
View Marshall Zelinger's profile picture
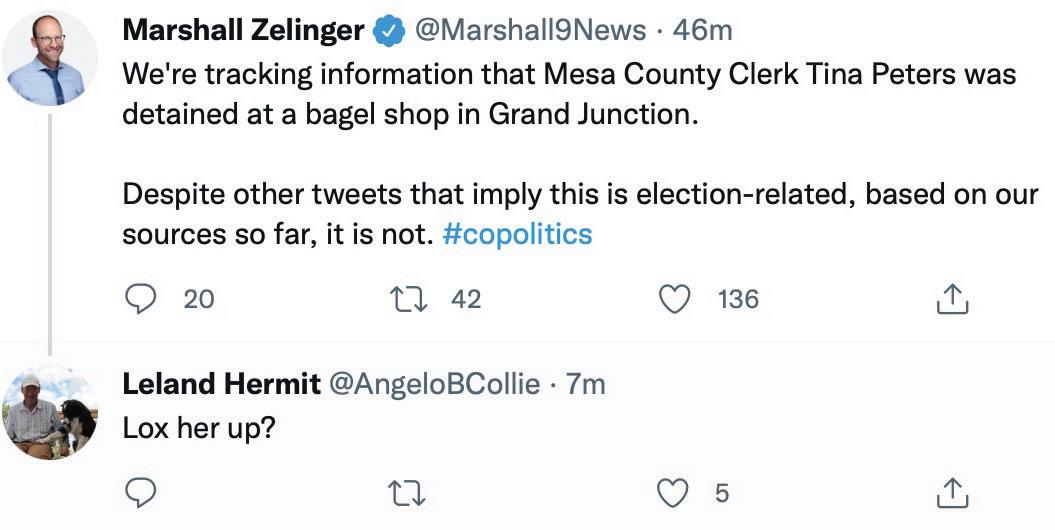50,59
